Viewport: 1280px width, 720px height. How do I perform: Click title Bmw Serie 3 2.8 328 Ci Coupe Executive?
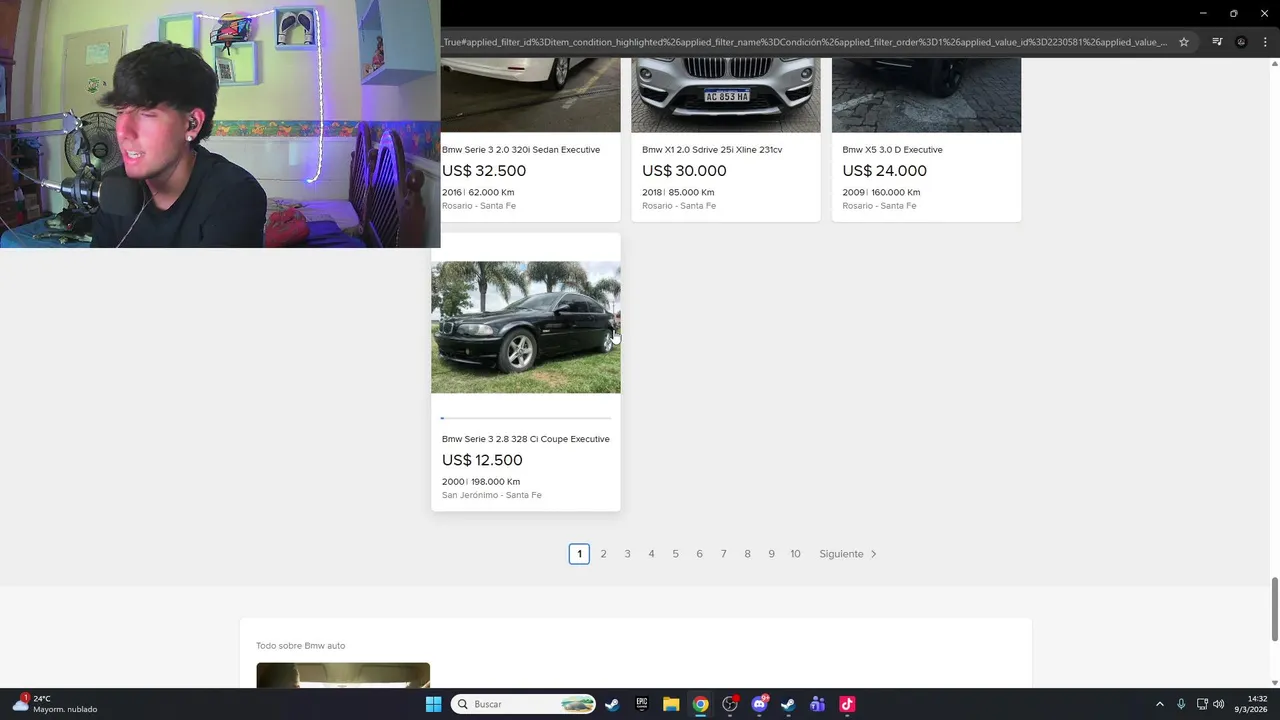[526, 439]
